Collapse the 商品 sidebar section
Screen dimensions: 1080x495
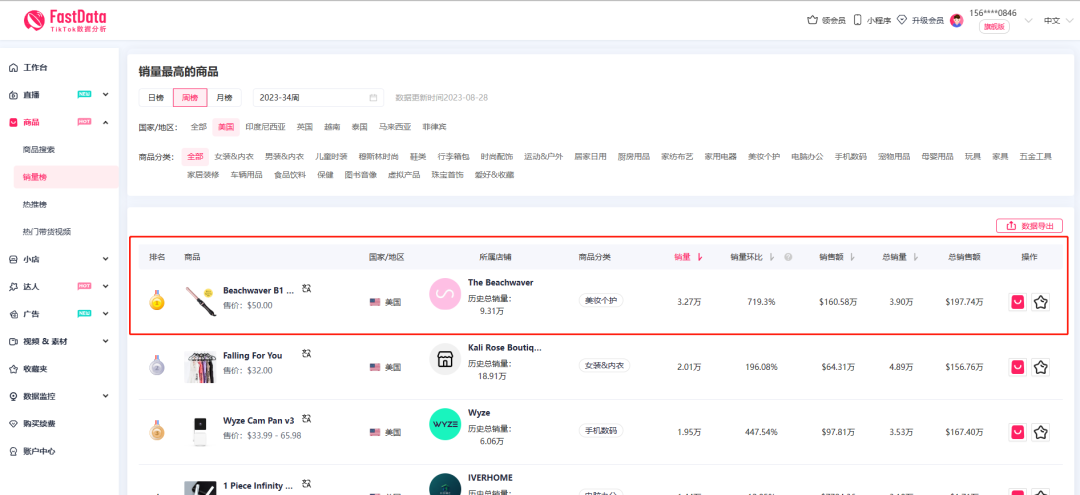(x=106, y=122)
